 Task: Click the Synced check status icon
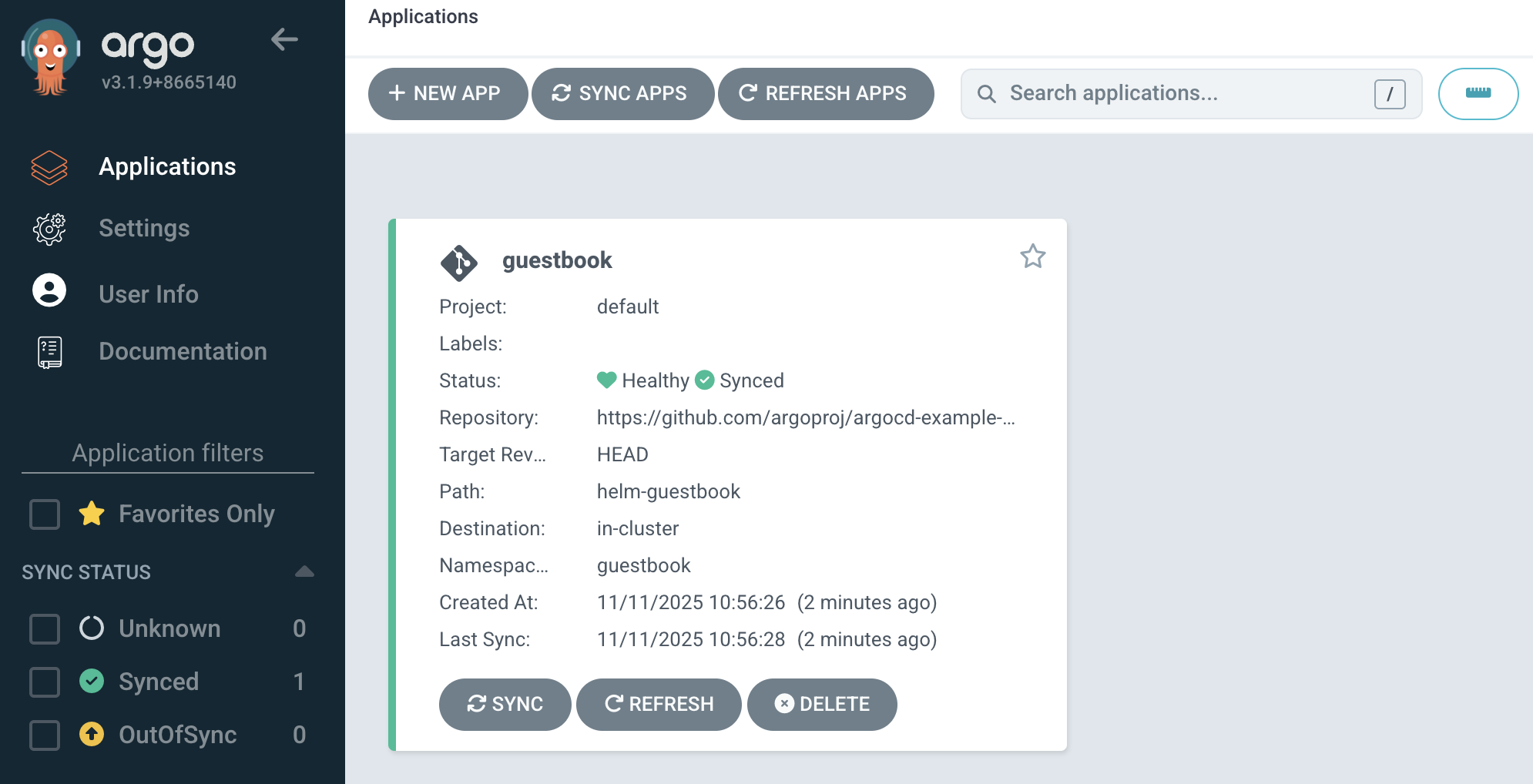pos(705,380)
